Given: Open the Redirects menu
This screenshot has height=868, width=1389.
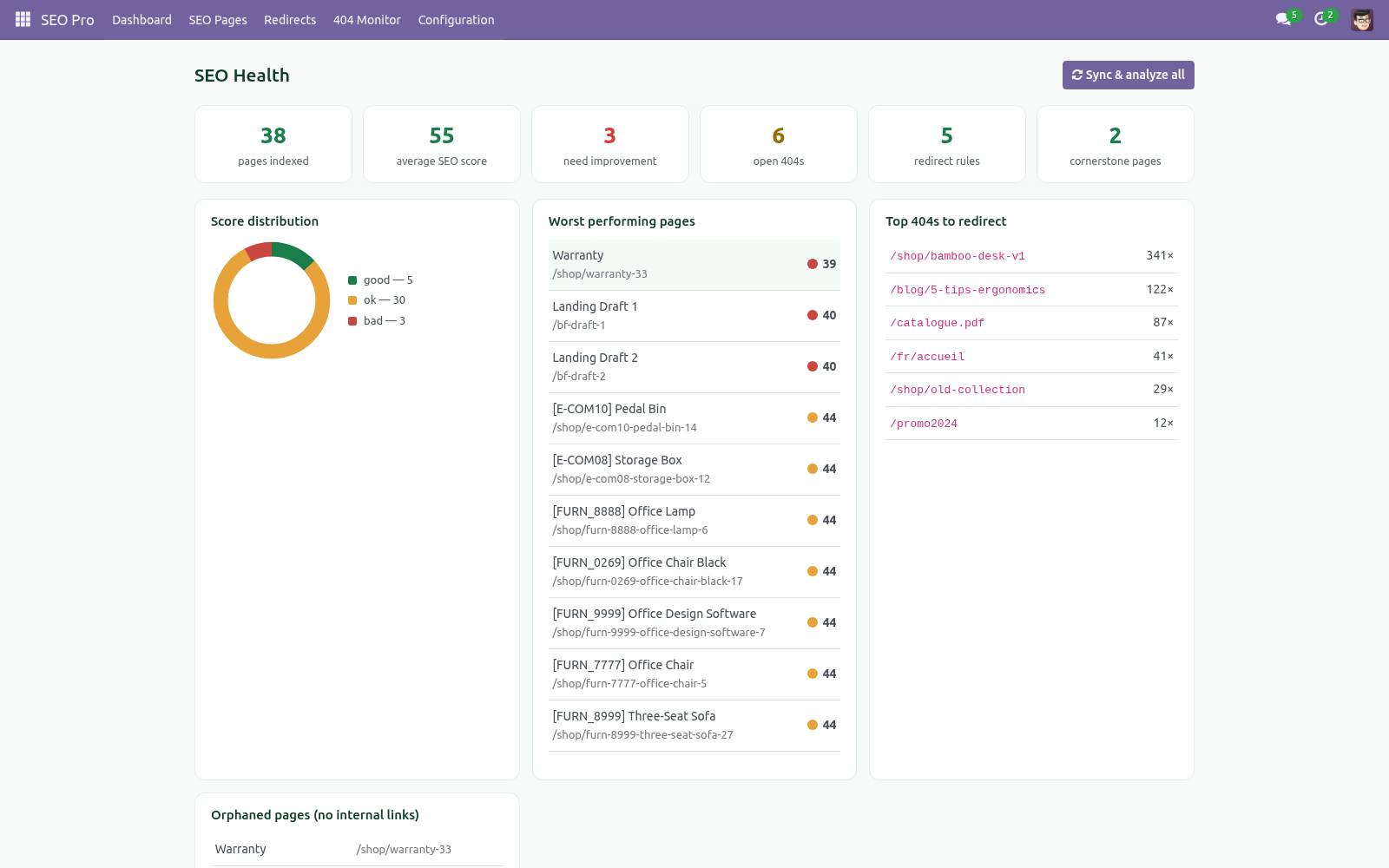Looking at the screenshot, I should click(290, 20).
